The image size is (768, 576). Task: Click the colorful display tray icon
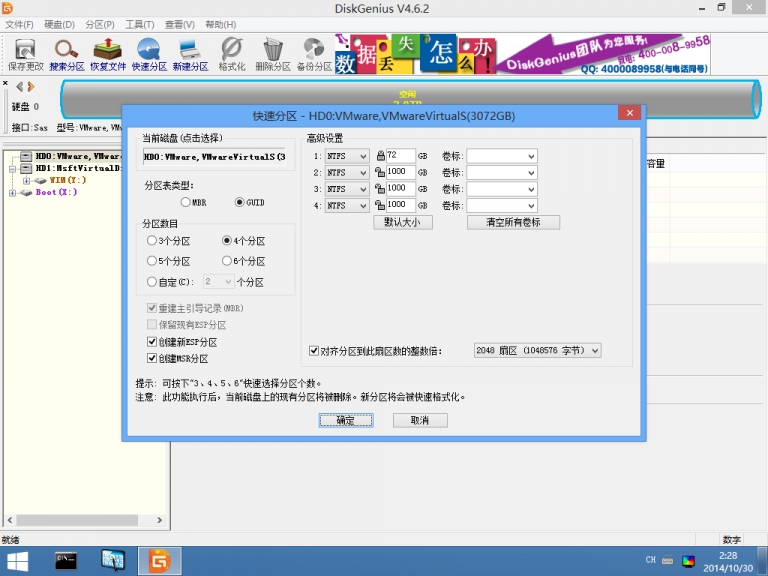click(x=688, y=560)
